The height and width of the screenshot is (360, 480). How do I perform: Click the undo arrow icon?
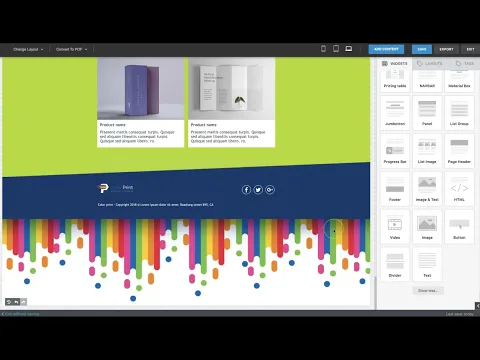tap(16, 302)
